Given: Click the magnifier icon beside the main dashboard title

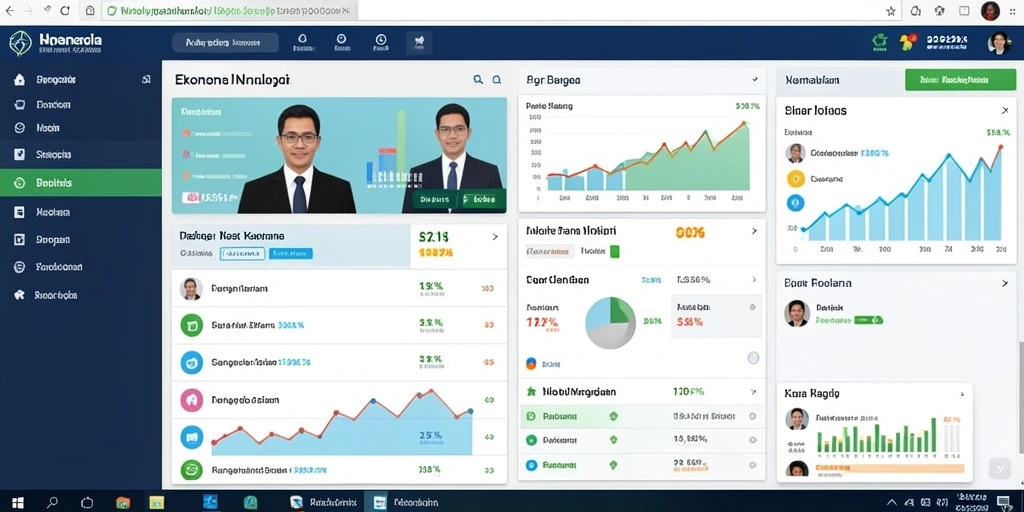Looking at the screenshot, I should coord(478,80).
